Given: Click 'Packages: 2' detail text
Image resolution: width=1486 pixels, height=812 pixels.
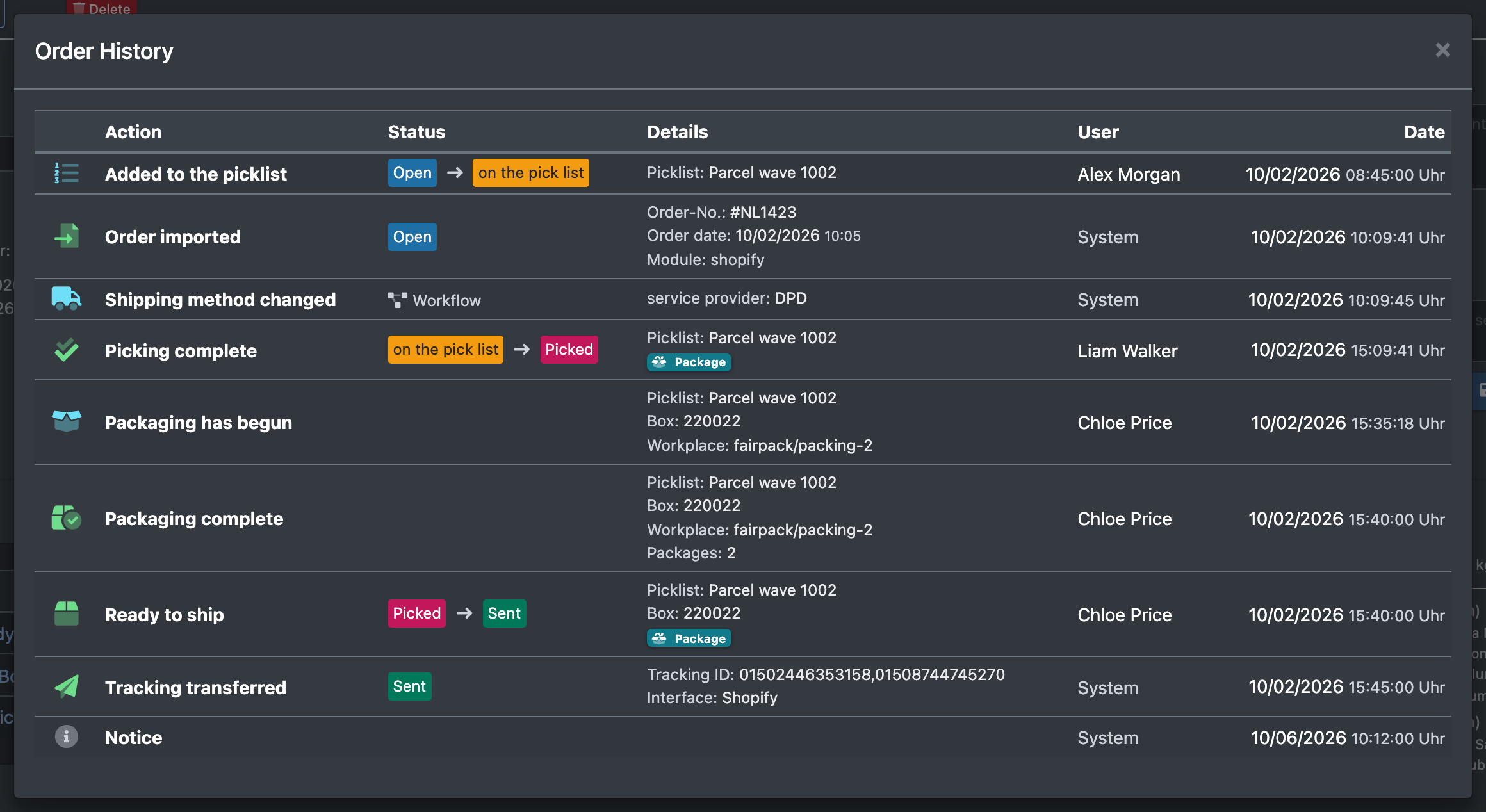Looking at the screenshot, I should (x=691, y=553).
